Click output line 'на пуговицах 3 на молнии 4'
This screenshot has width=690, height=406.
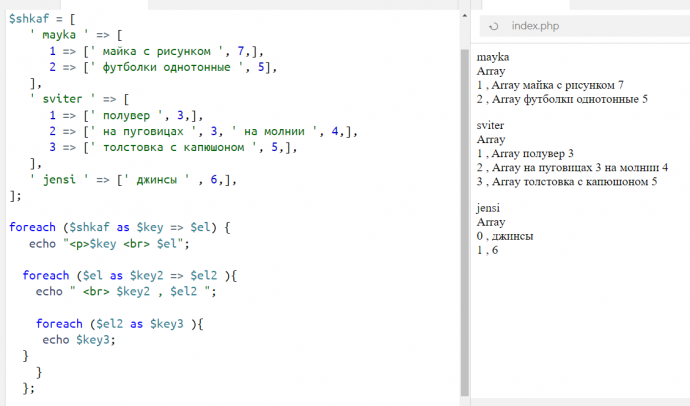coord(572,168)
